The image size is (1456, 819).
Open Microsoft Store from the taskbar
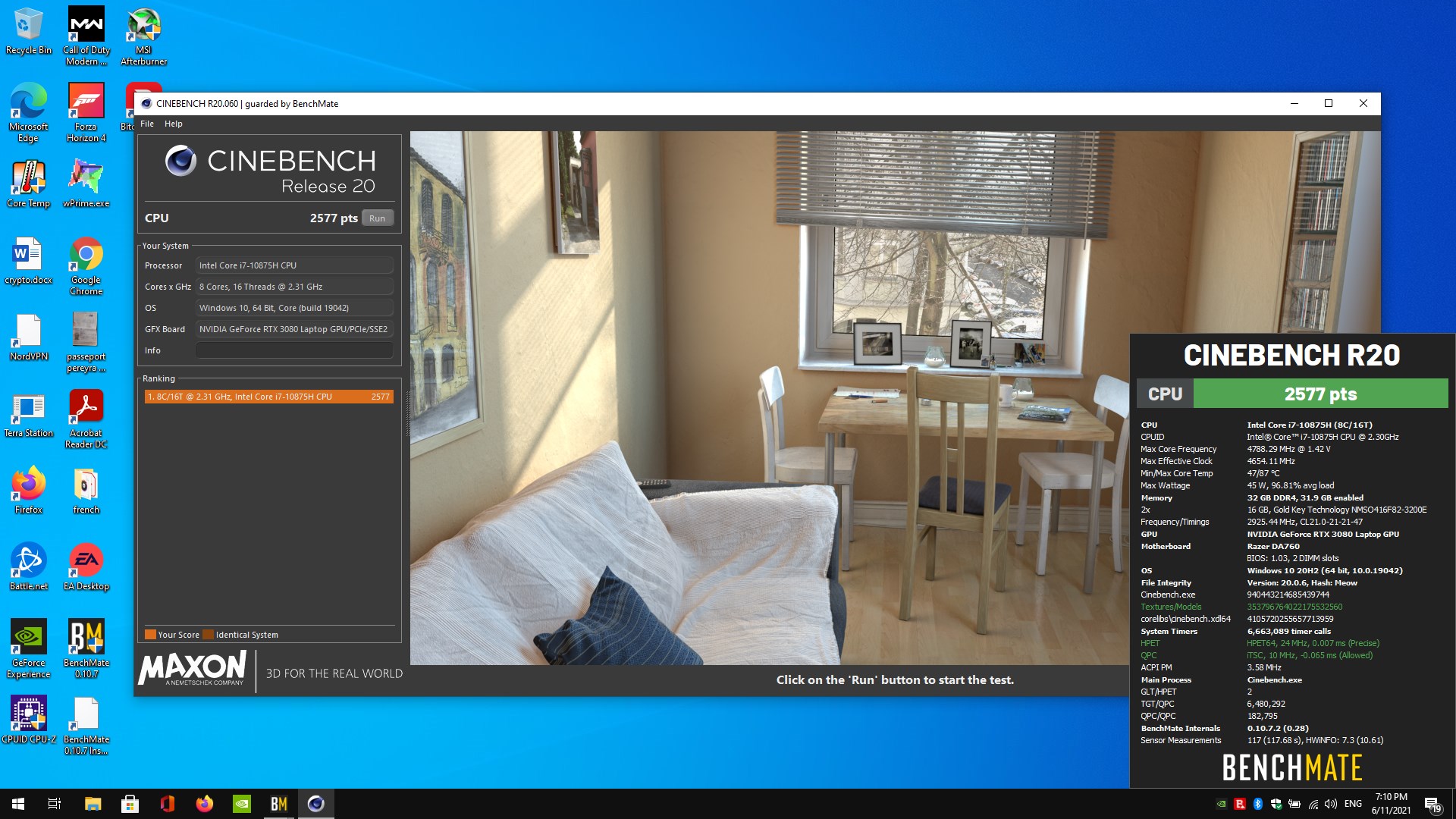click(130, 804)
